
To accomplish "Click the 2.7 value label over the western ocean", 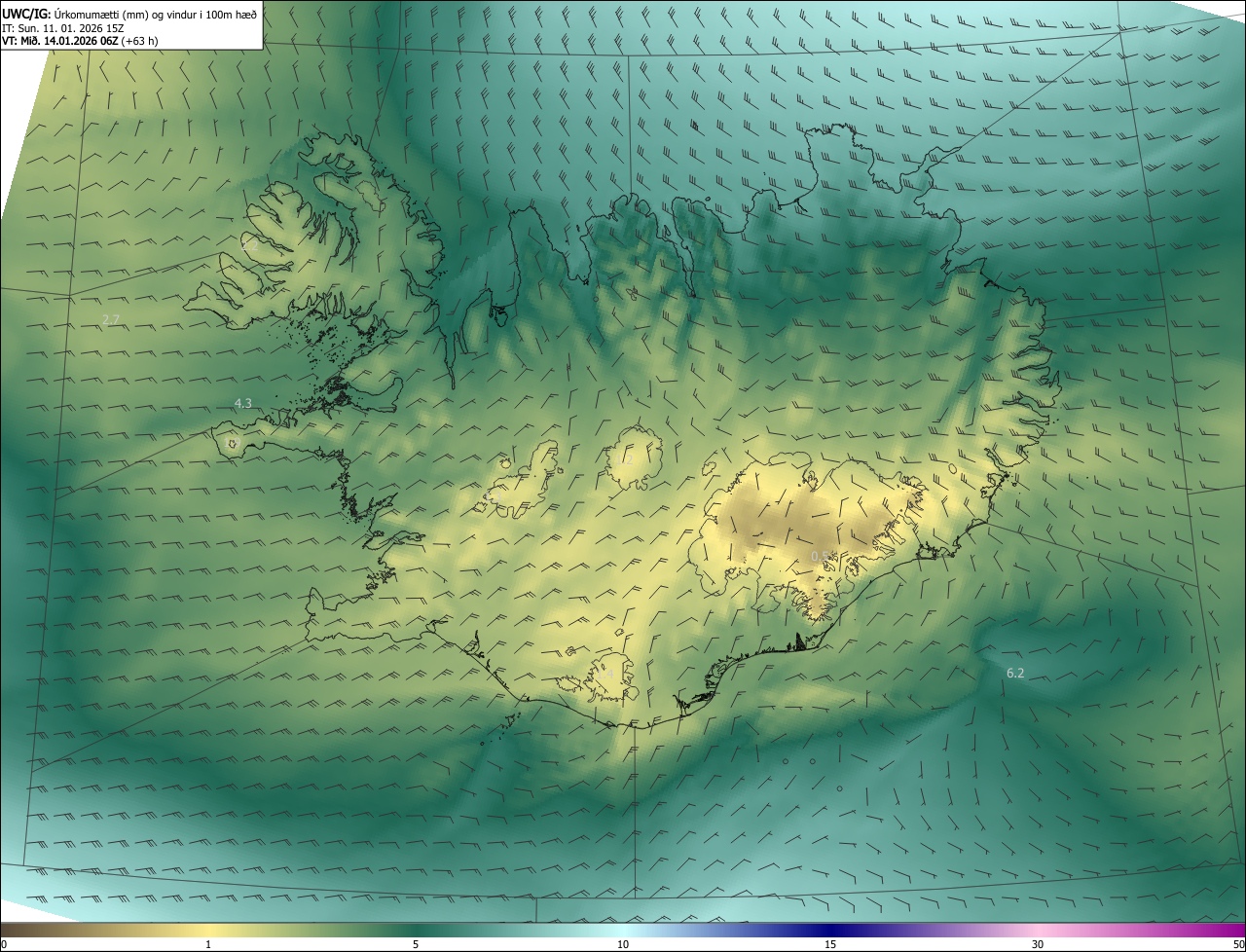I will coord(111,319).
